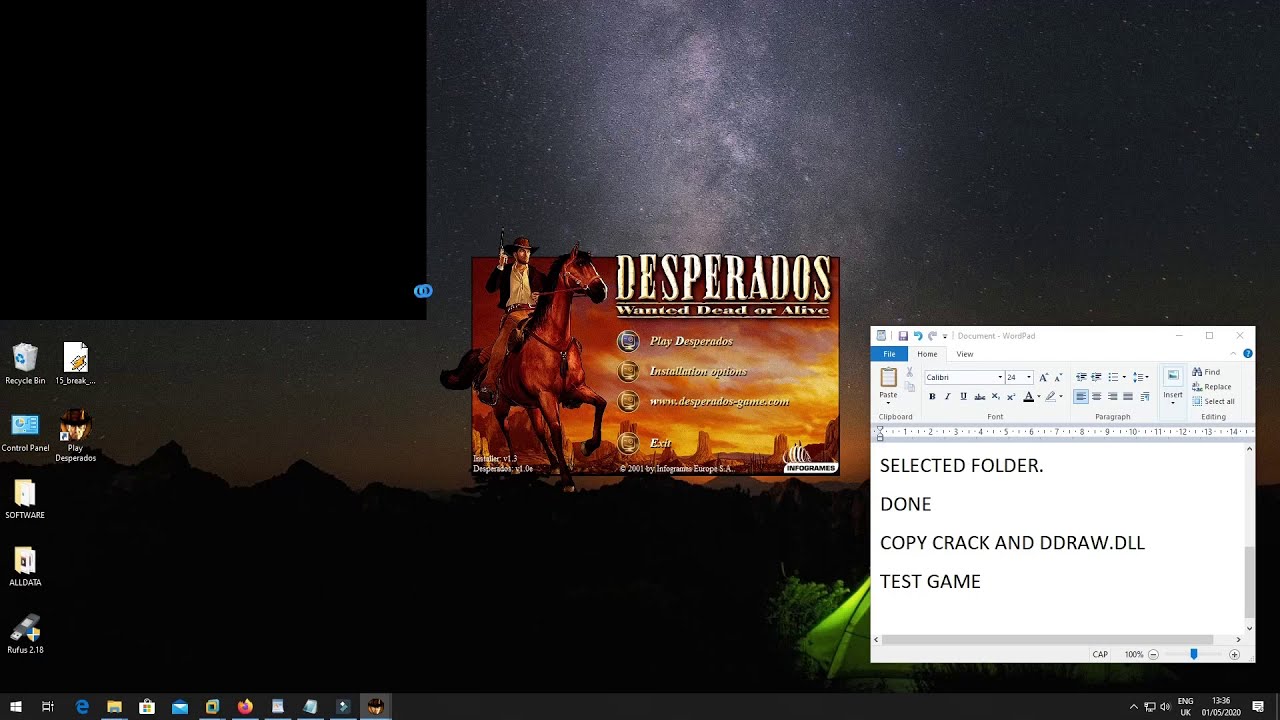Select the Rufus 2.18 desktop icon
The image size is (1280, 720).
click(25, 634)
